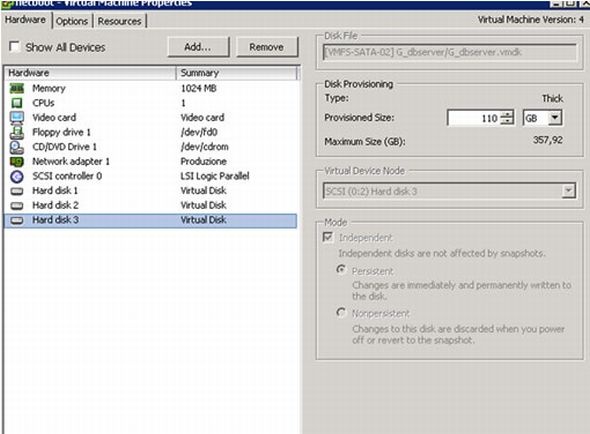Click the CD/DVD Drive 1 disc icon
This screenshot has height=434, width=590.
tap(17, 147)
